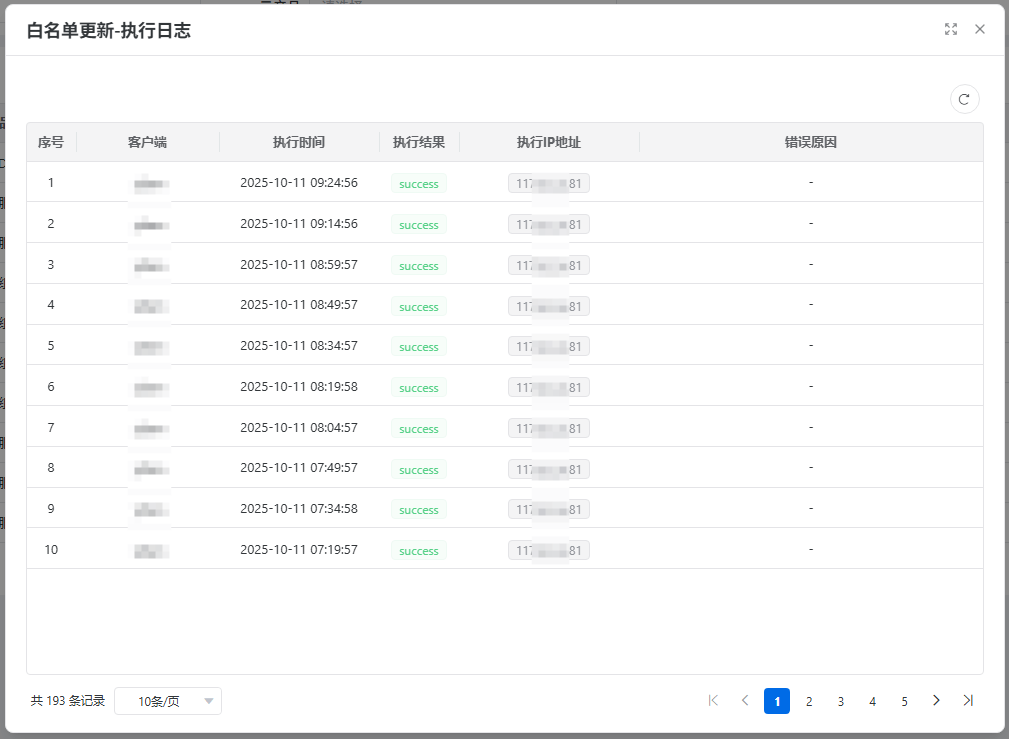Click the IP address tag in row 5
This screenshot has height=739, width=1009.
click(549, 346)
